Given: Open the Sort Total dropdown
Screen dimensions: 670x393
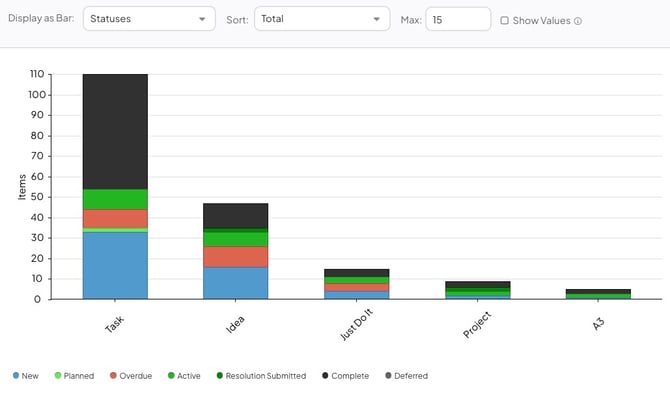Looking at the screenshot, I should point(322,19).
